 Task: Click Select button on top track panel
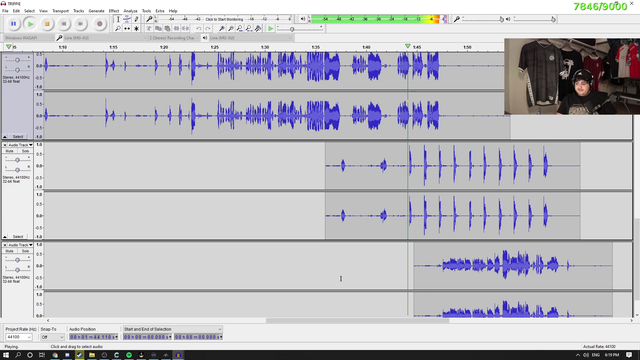click(18, 137)
